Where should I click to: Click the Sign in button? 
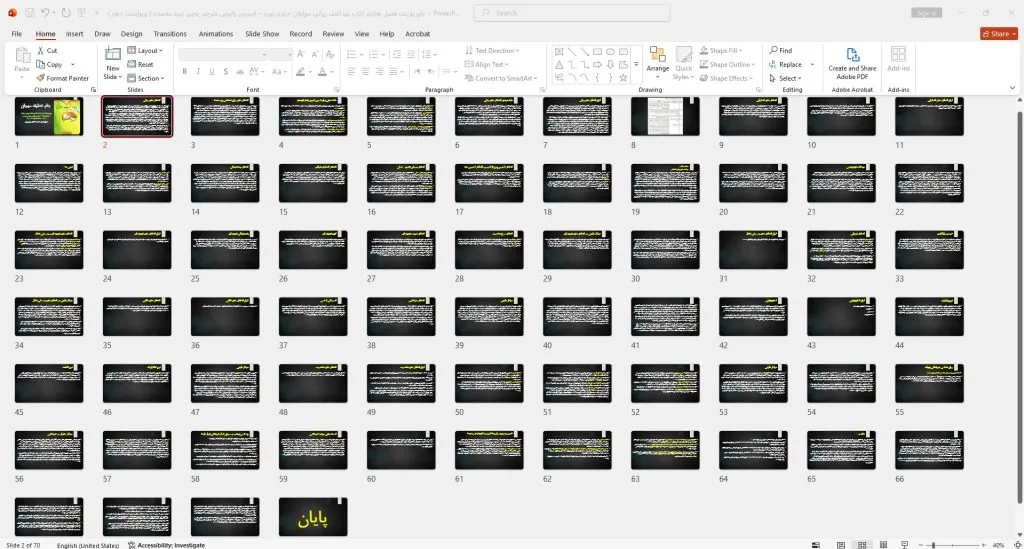click(927, 12)
